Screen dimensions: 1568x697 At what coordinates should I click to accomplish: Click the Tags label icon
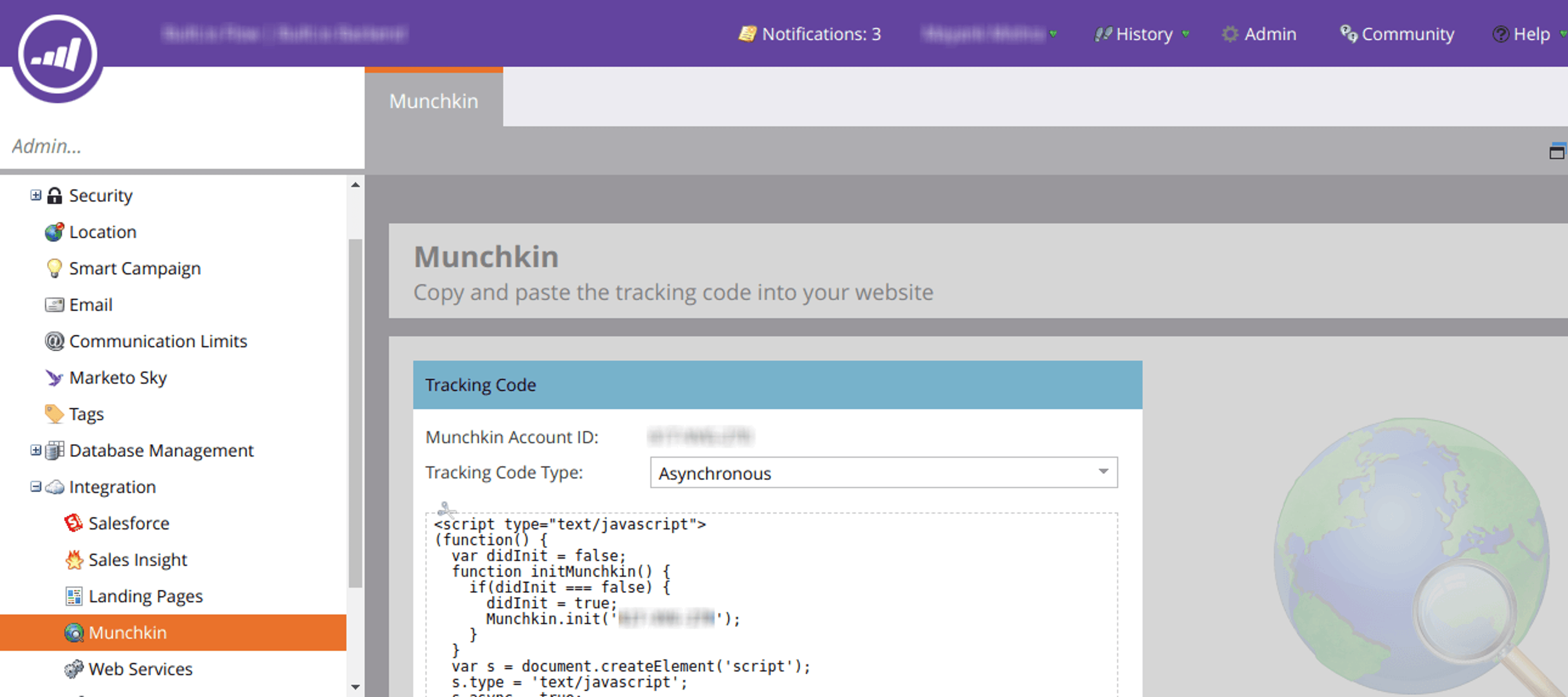[54, 414]
